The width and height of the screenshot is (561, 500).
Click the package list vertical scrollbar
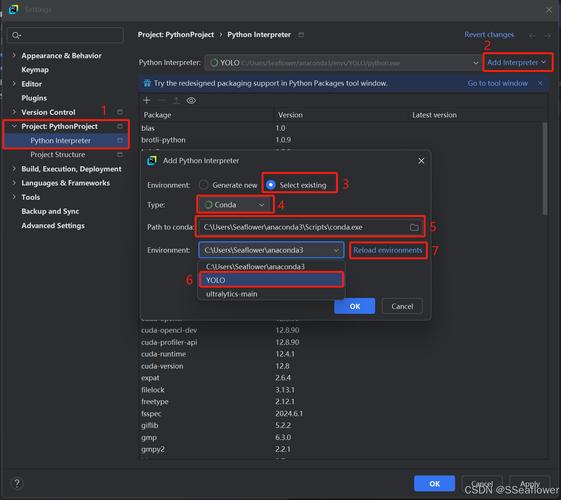[545, 168]
